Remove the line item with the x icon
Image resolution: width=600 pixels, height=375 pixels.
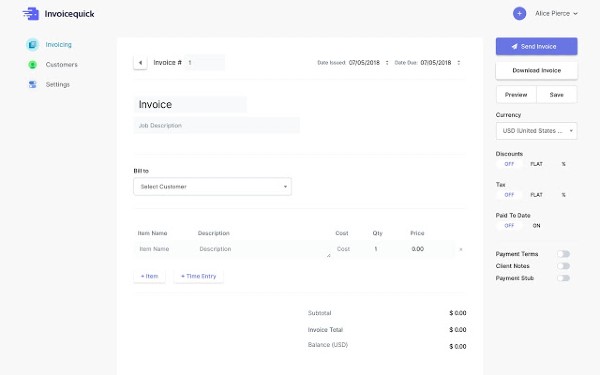[x=461, y=249]
